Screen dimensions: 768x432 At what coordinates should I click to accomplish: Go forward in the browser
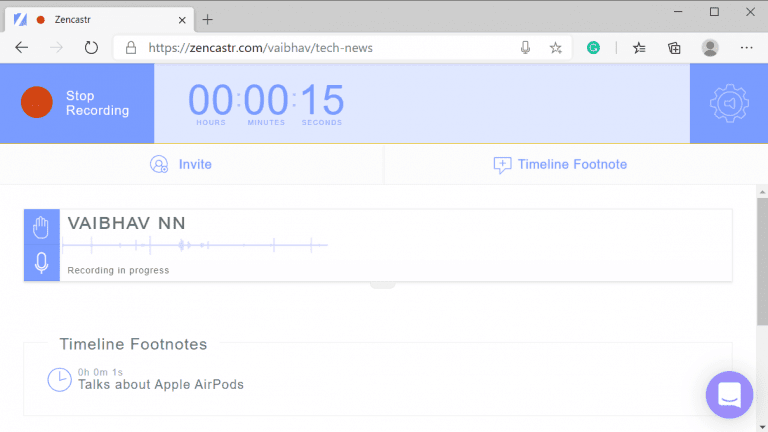(x=57, y=48)
